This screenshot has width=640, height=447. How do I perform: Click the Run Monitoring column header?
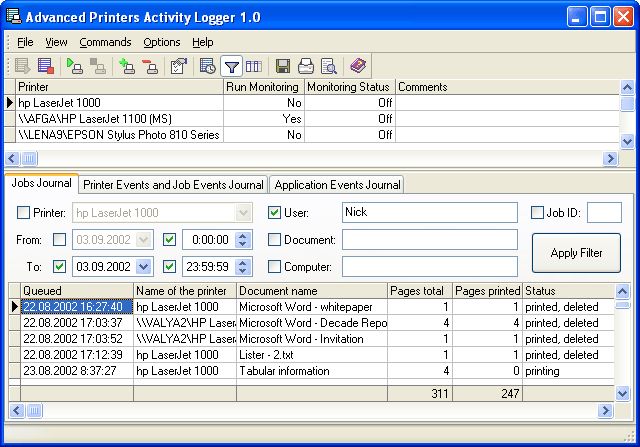click(264, 87)
